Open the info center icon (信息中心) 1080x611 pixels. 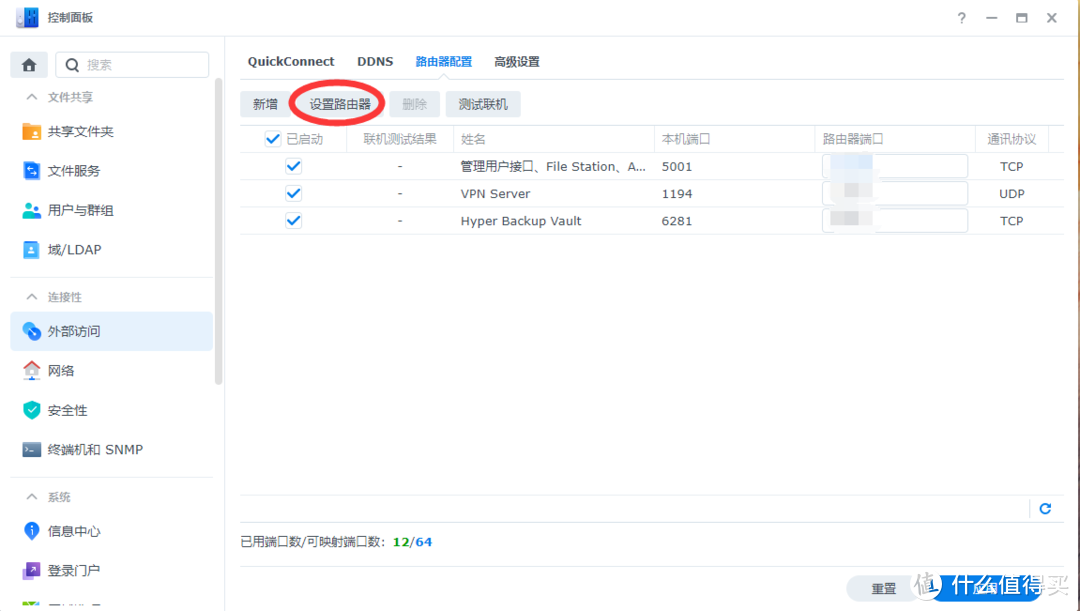pyautogui.click(x=32, y=531)
